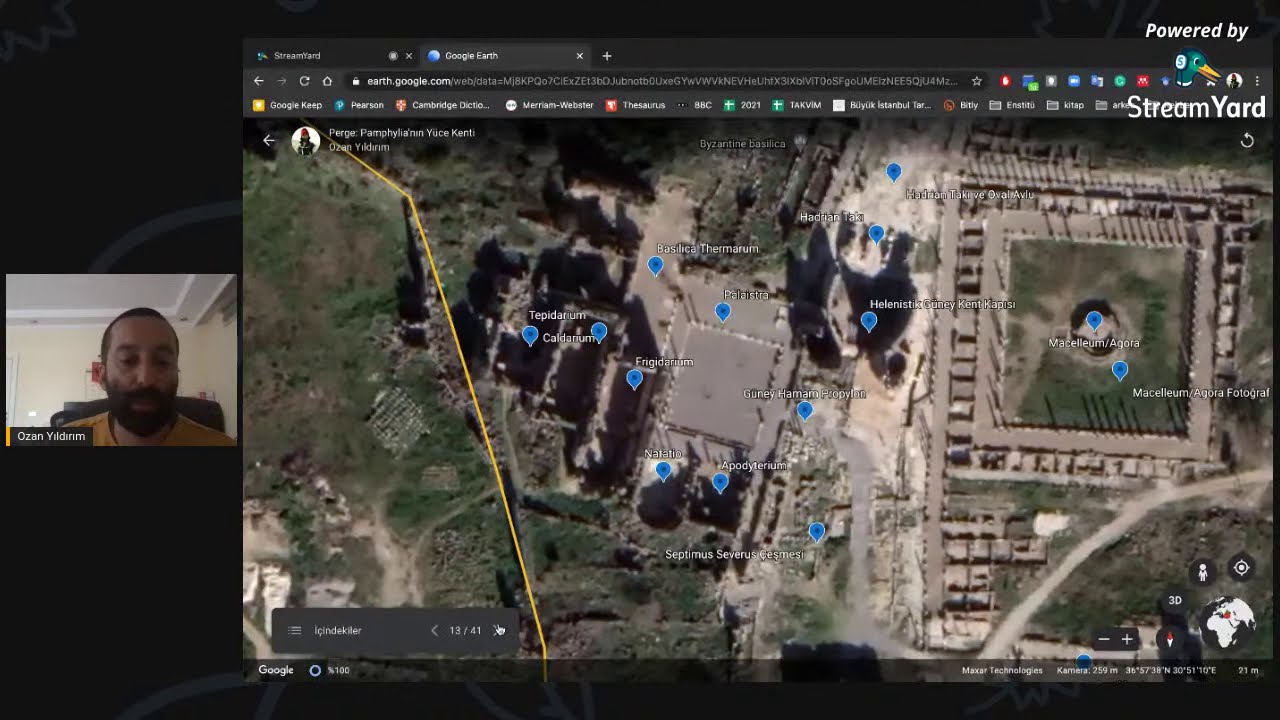Open the browser home page
The width and height of the screenshot is (1280, 720).
[327, 81]
